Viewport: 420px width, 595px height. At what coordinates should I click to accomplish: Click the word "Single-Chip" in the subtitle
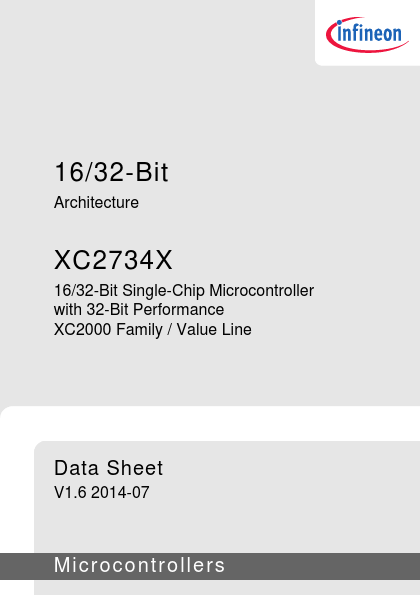(x=164, y=291)
